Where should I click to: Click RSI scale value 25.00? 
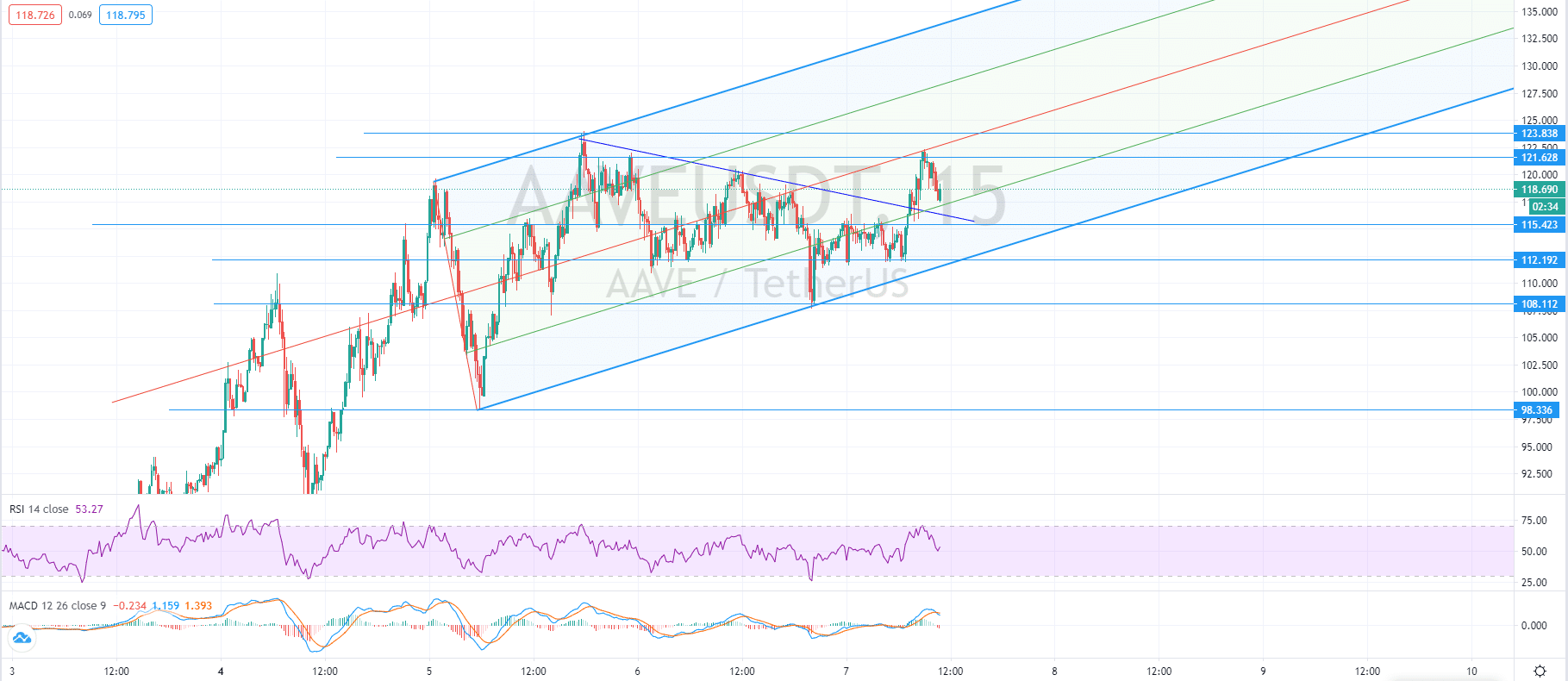coord(1534,583)
